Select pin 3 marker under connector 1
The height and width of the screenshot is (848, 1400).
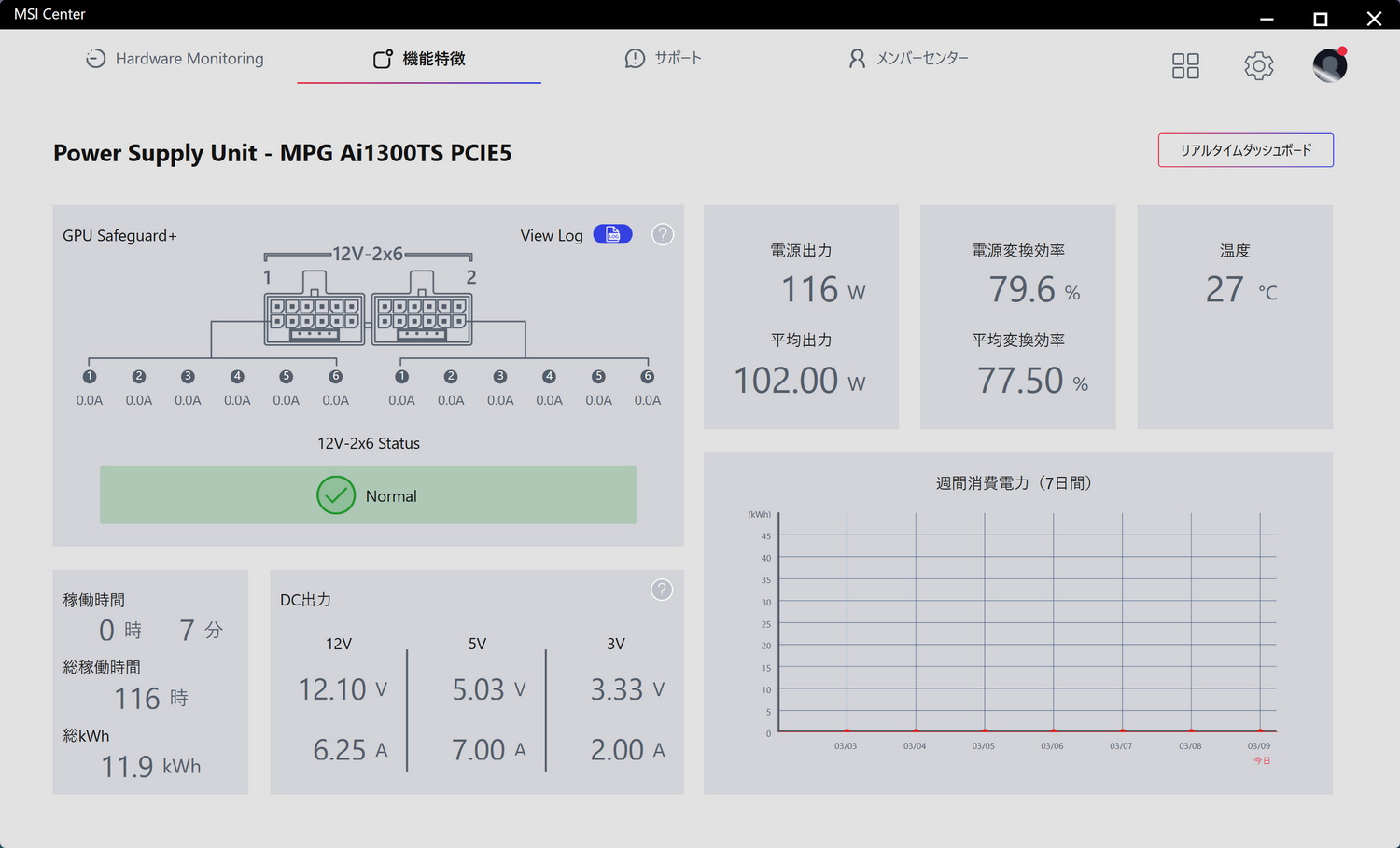(x=188, y=377)
